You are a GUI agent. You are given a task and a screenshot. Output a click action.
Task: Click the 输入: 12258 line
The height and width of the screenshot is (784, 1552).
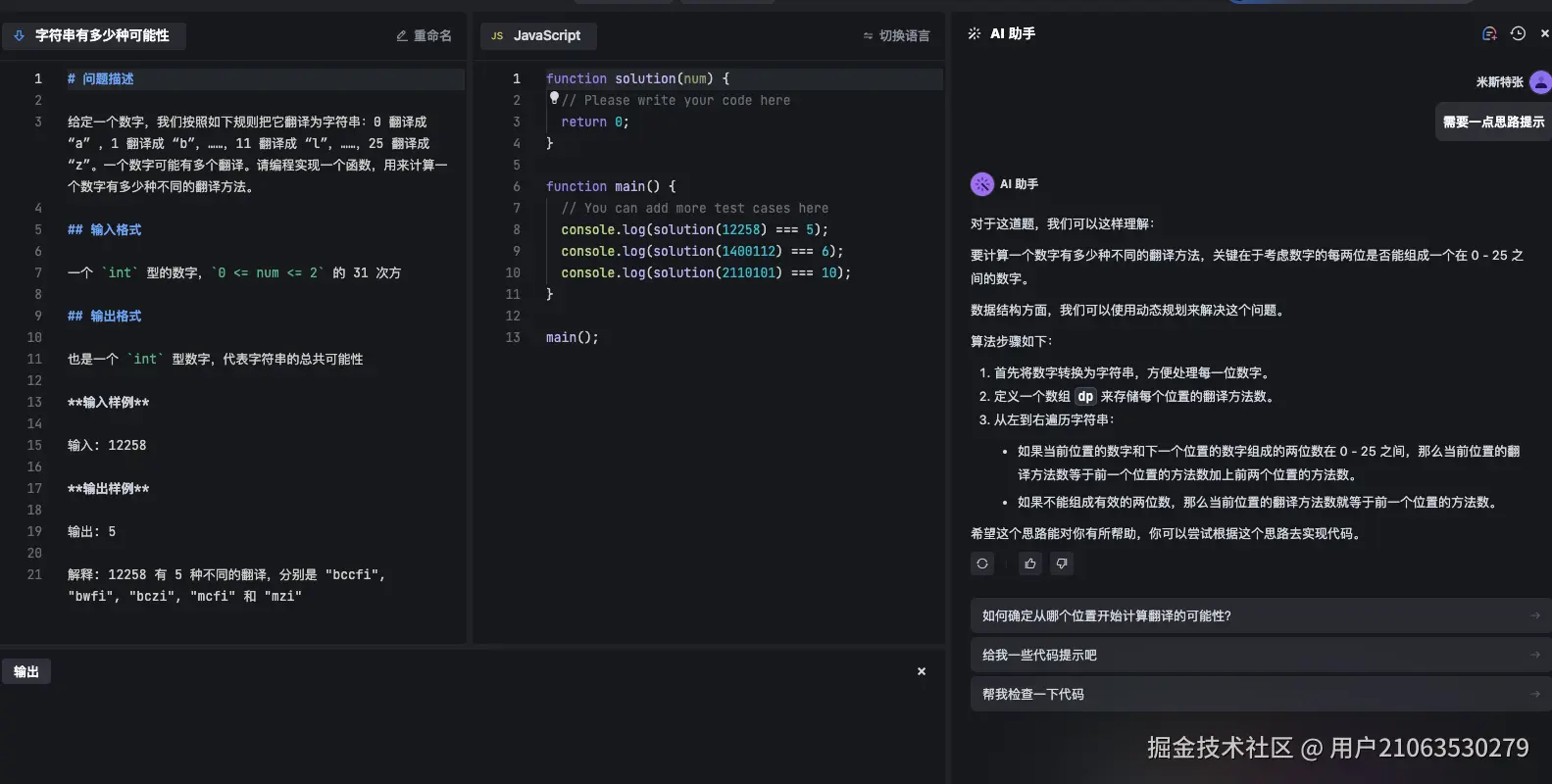(x=107, y=445)
